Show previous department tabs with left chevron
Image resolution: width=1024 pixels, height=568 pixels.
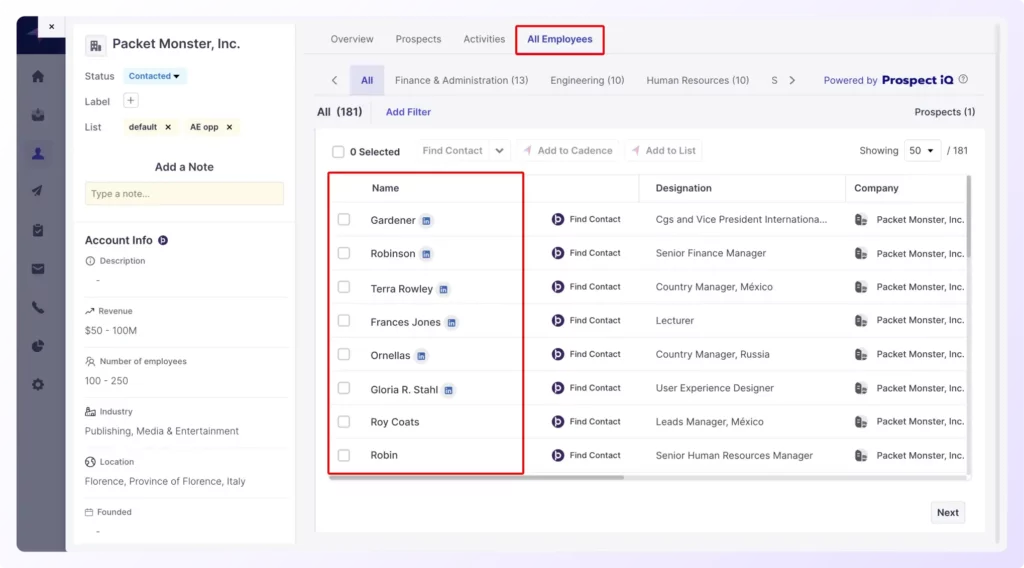334,80
